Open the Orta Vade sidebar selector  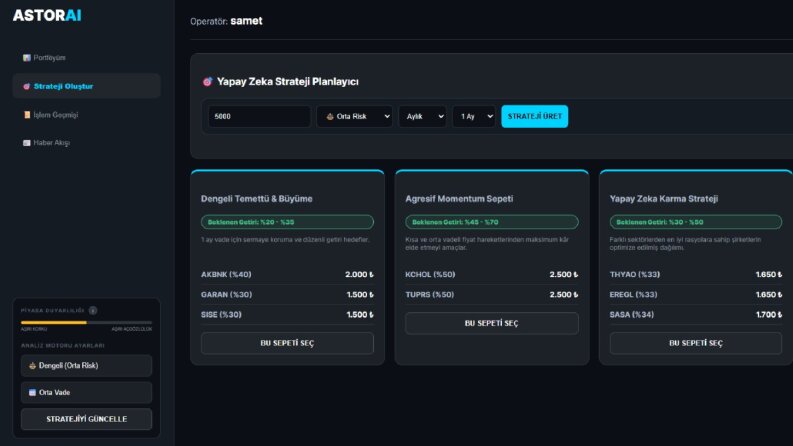tap(86, 392)
